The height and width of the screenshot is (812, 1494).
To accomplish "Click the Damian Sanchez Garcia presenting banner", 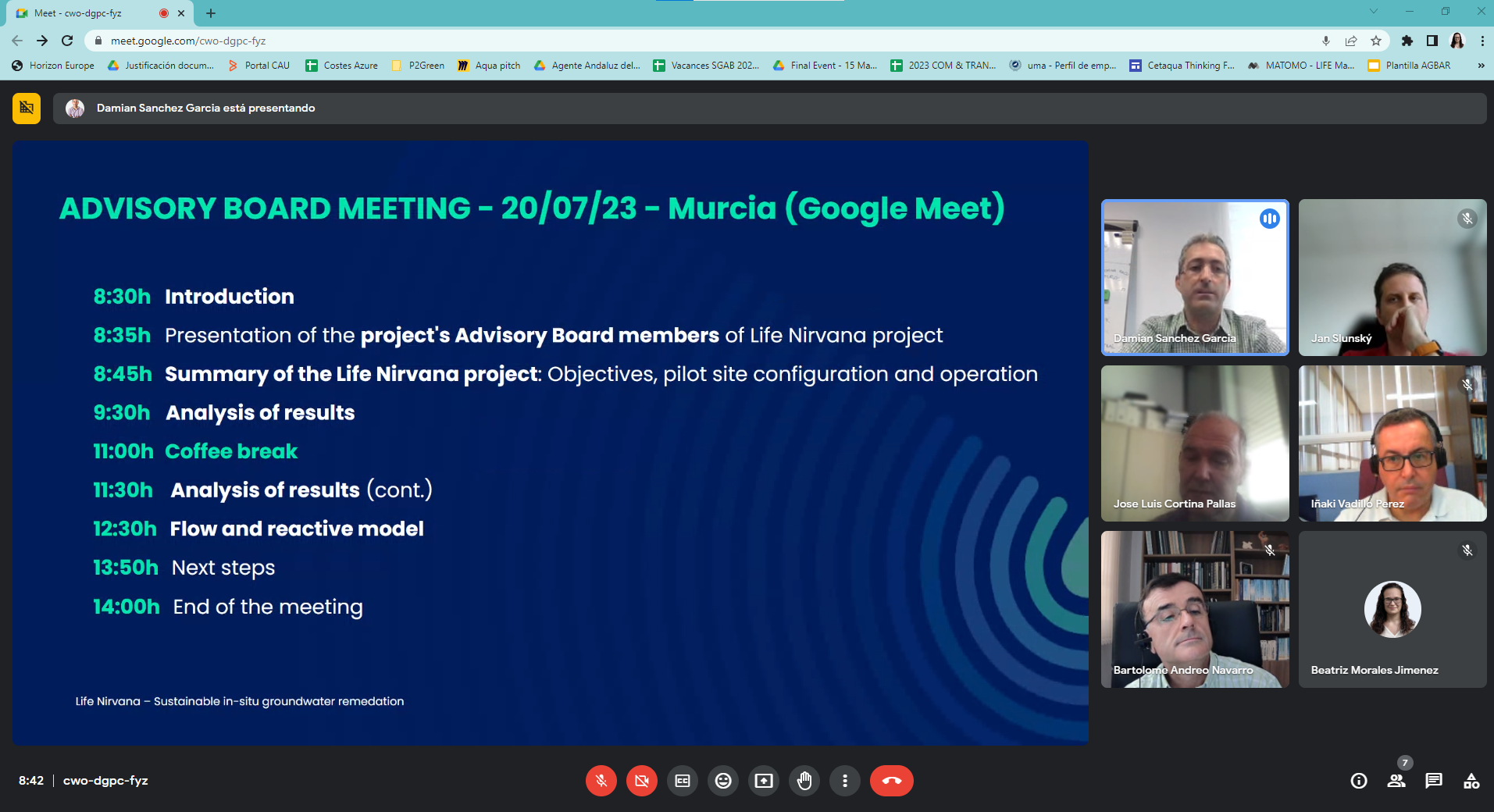I will coord(769,109).
